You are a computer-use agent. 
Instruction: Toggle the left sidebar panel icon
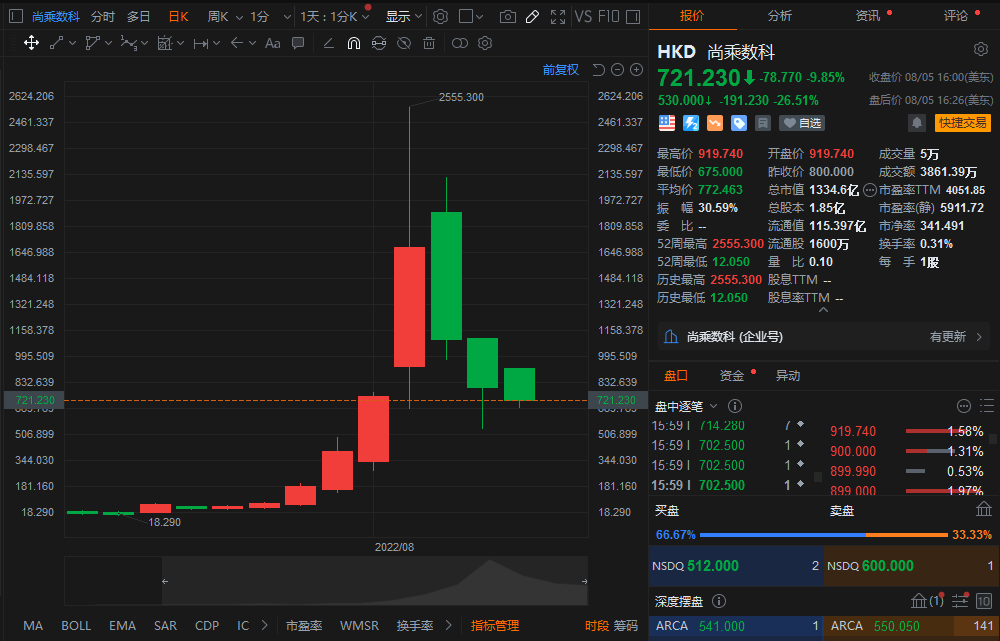(x=16, y=17)
